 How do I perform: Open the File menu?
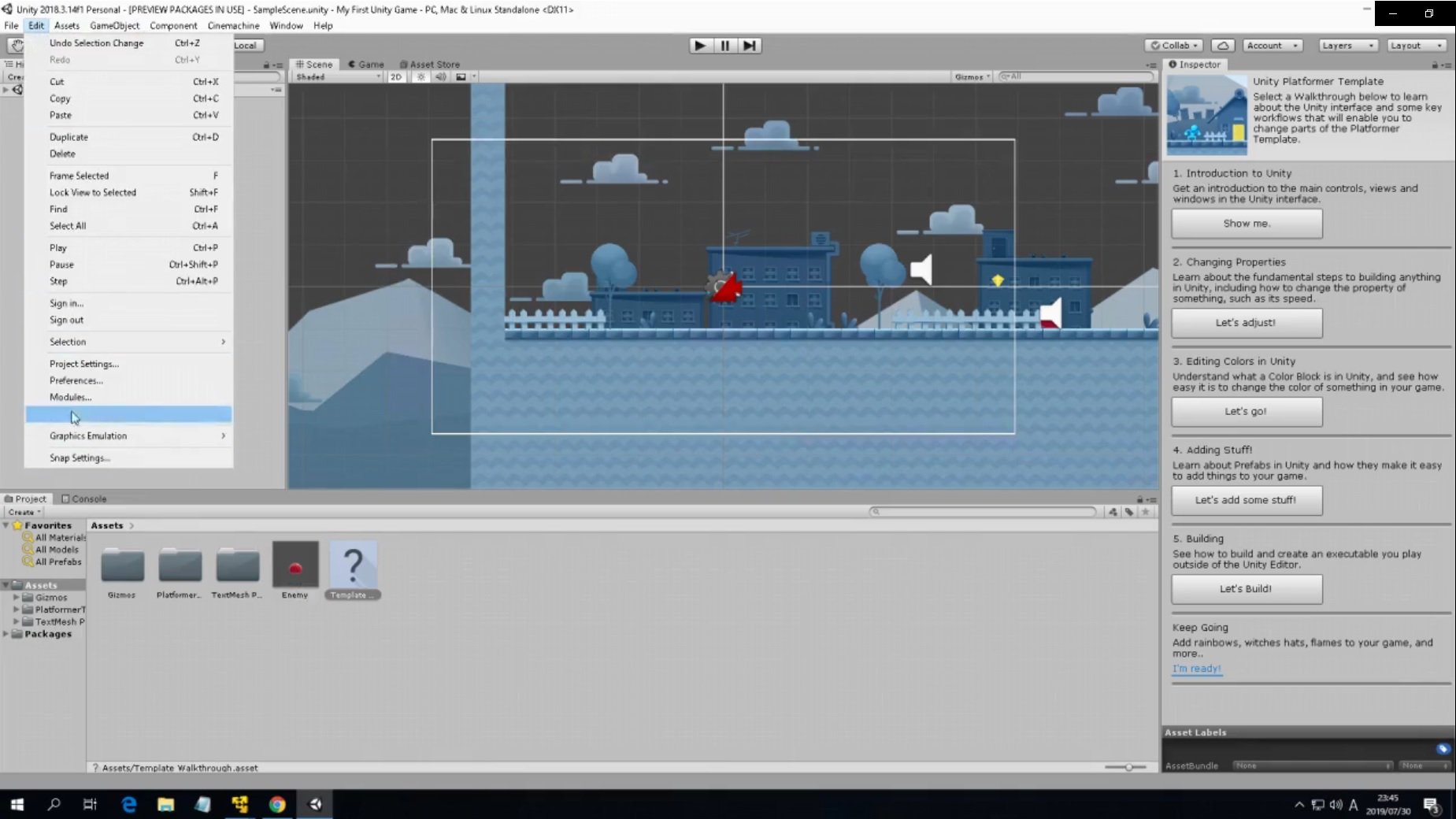click(x=11, y=25)
